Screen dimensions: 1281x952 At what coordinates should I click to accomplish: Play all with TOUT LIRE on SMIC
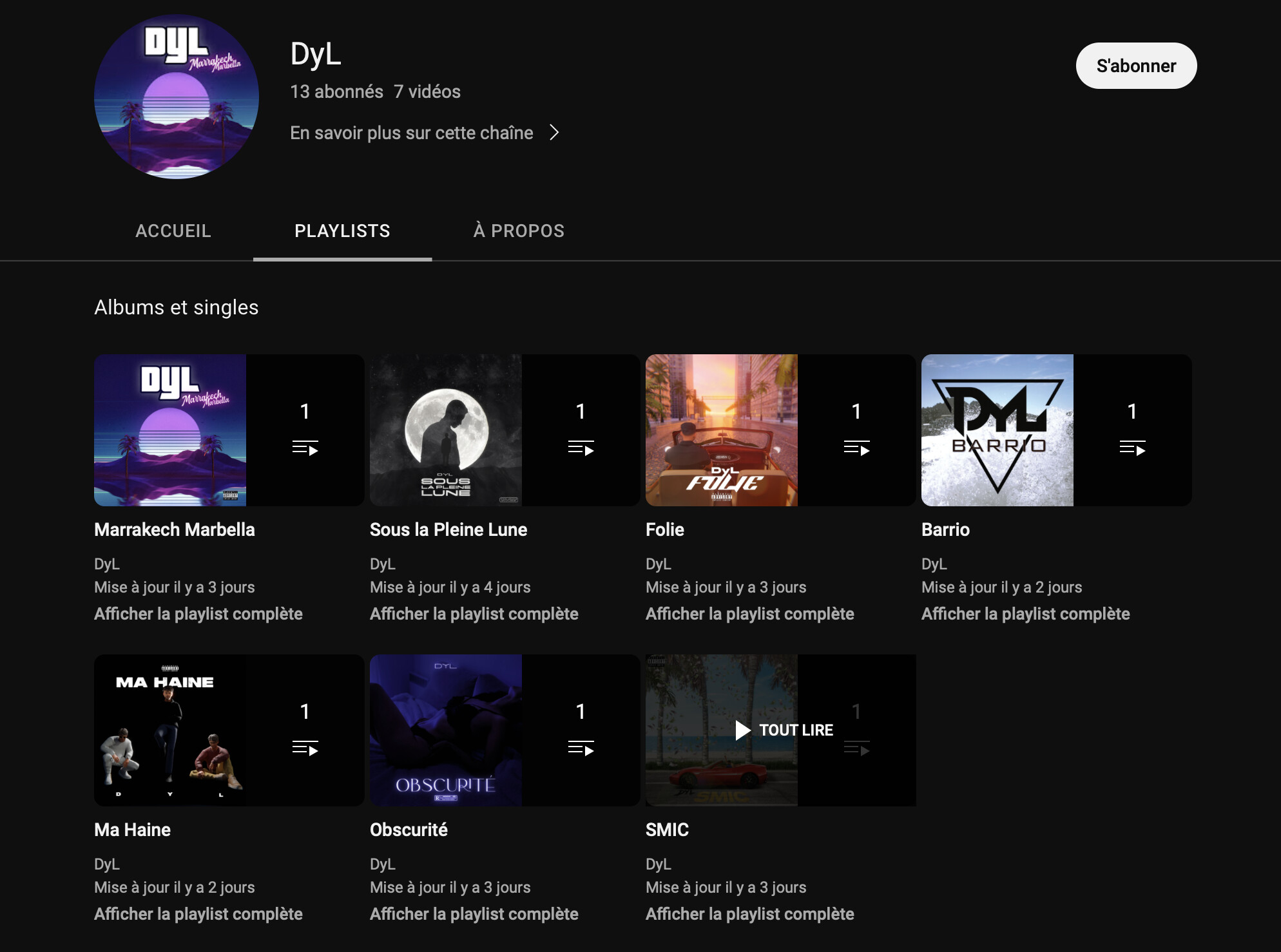pos(784,730)
